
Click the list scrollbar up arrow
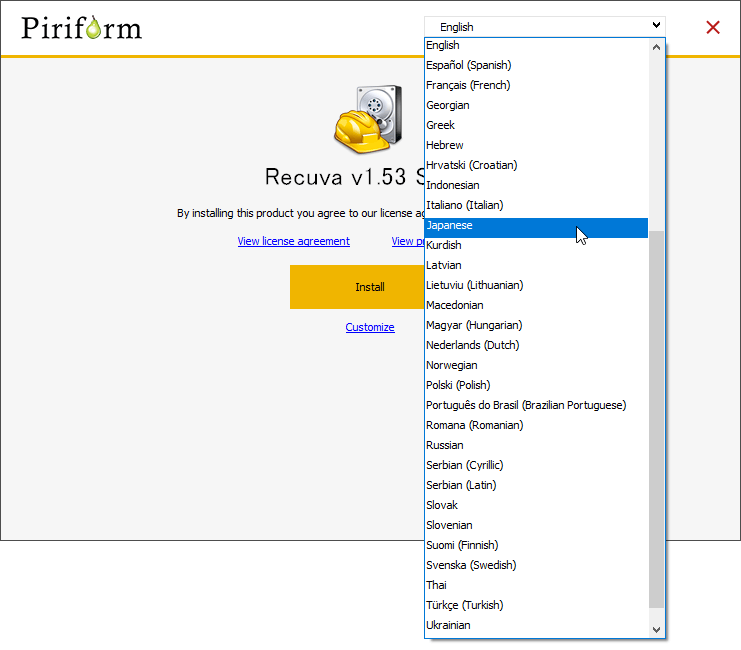[x=656, y=47]
